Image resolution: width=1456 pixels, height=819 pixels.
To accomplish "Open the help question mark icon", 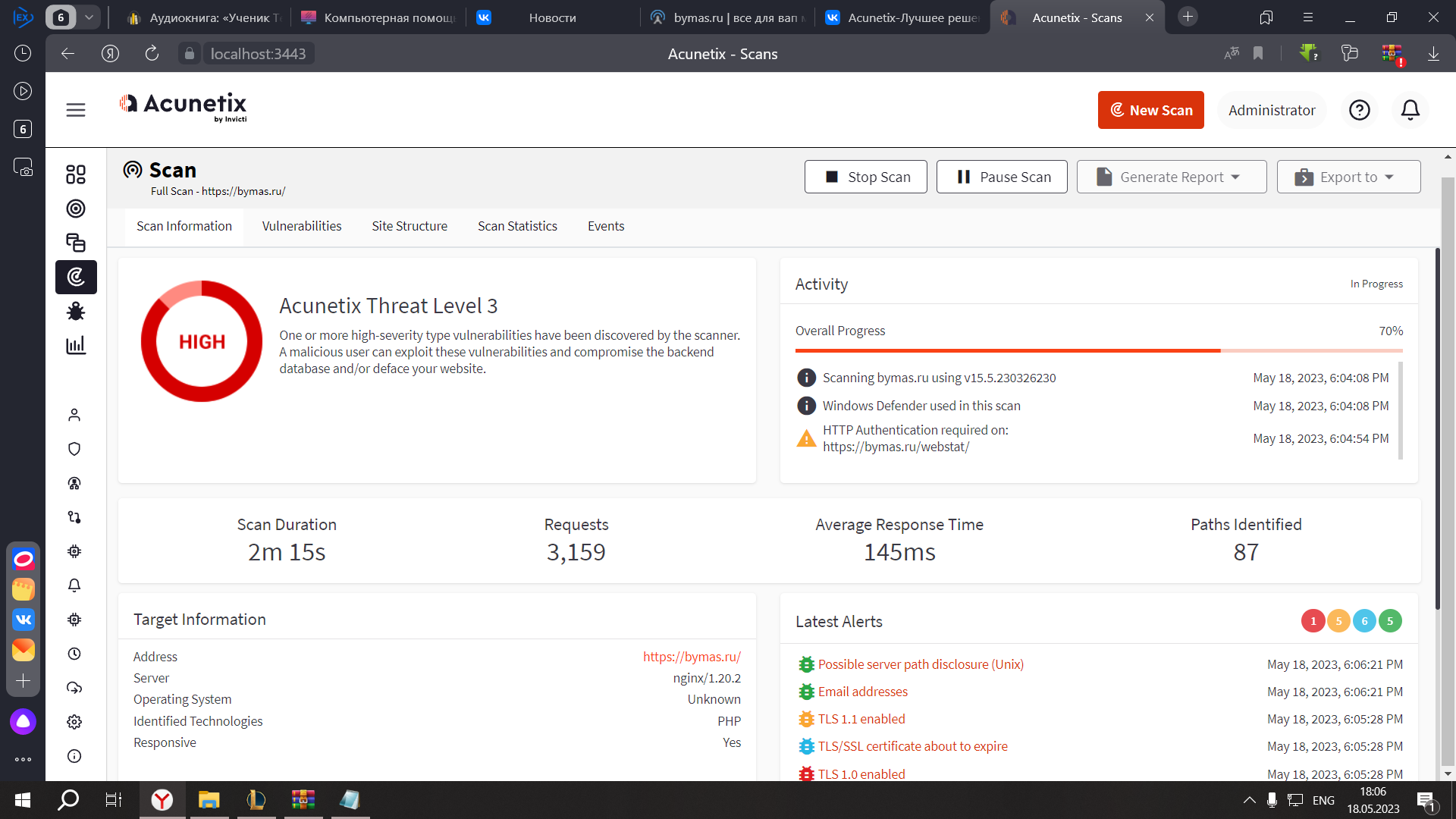I will click(1359, 110).
